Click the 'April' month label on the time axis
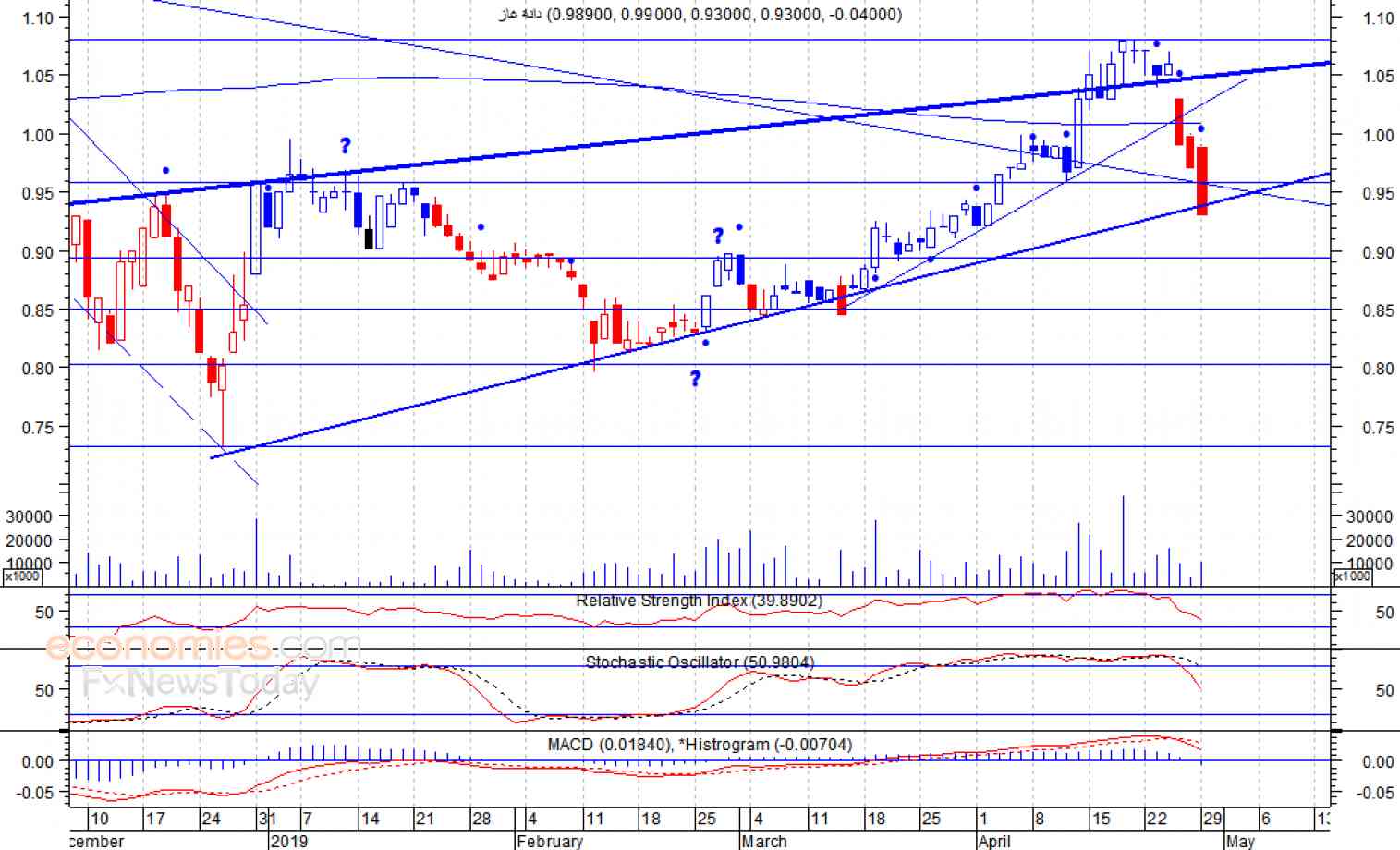This screenshot has height=850, width=1400. (994, 841)
